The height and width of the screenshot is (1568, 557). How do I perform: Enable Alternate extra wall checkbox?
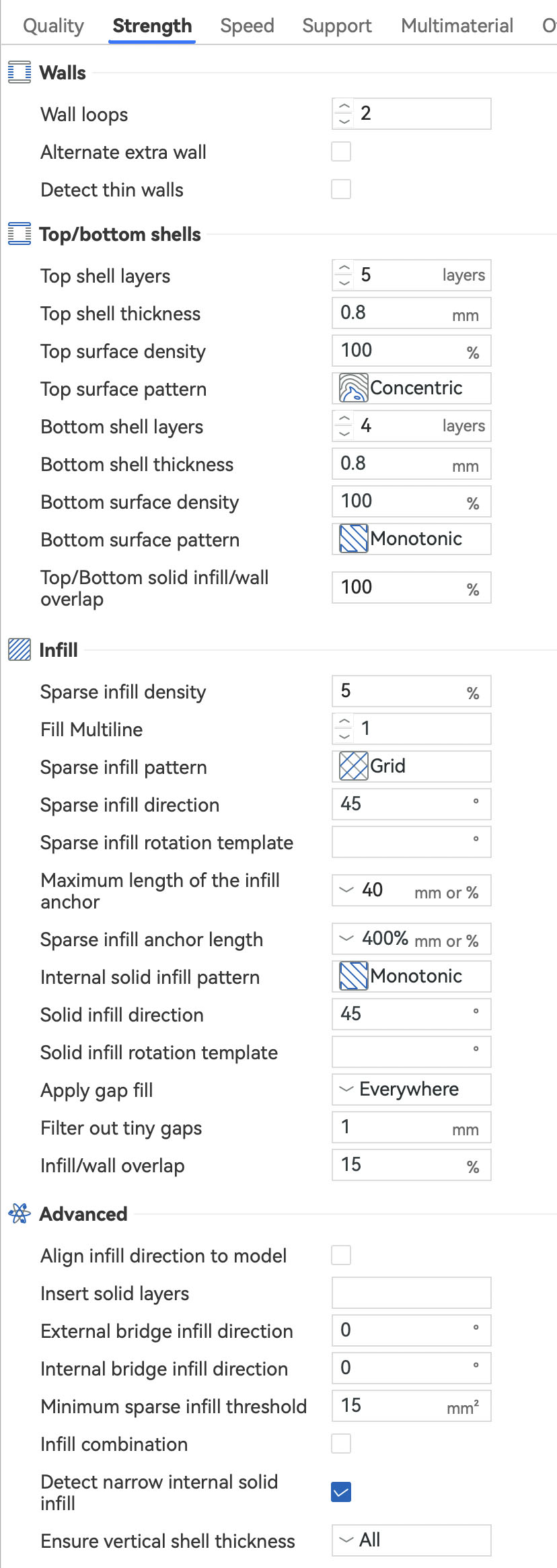pyautogui.click(x=341, y=152)
